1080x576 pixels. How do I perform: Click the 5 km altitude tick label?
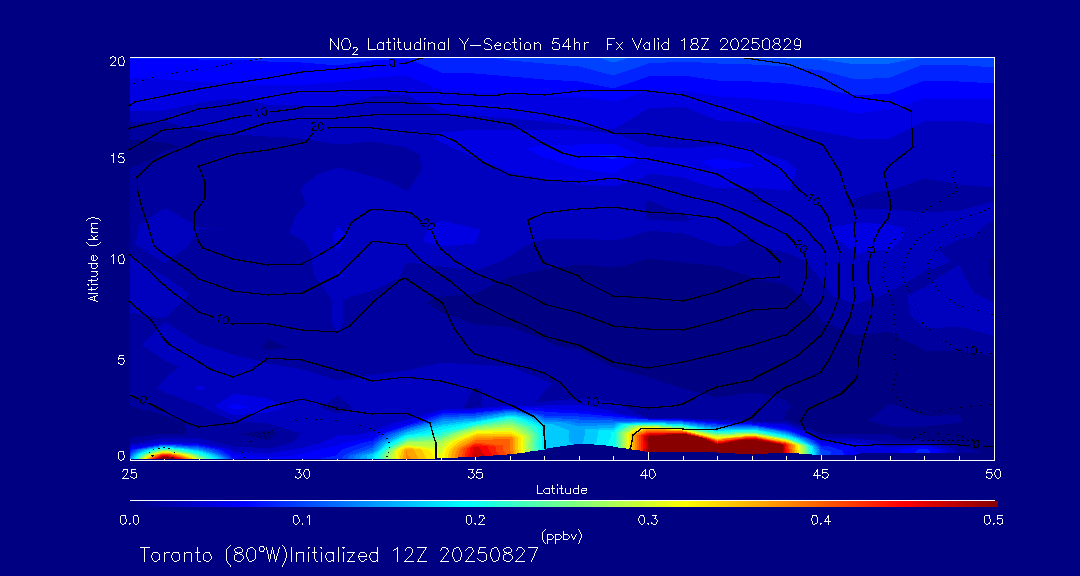coord(117,359)
